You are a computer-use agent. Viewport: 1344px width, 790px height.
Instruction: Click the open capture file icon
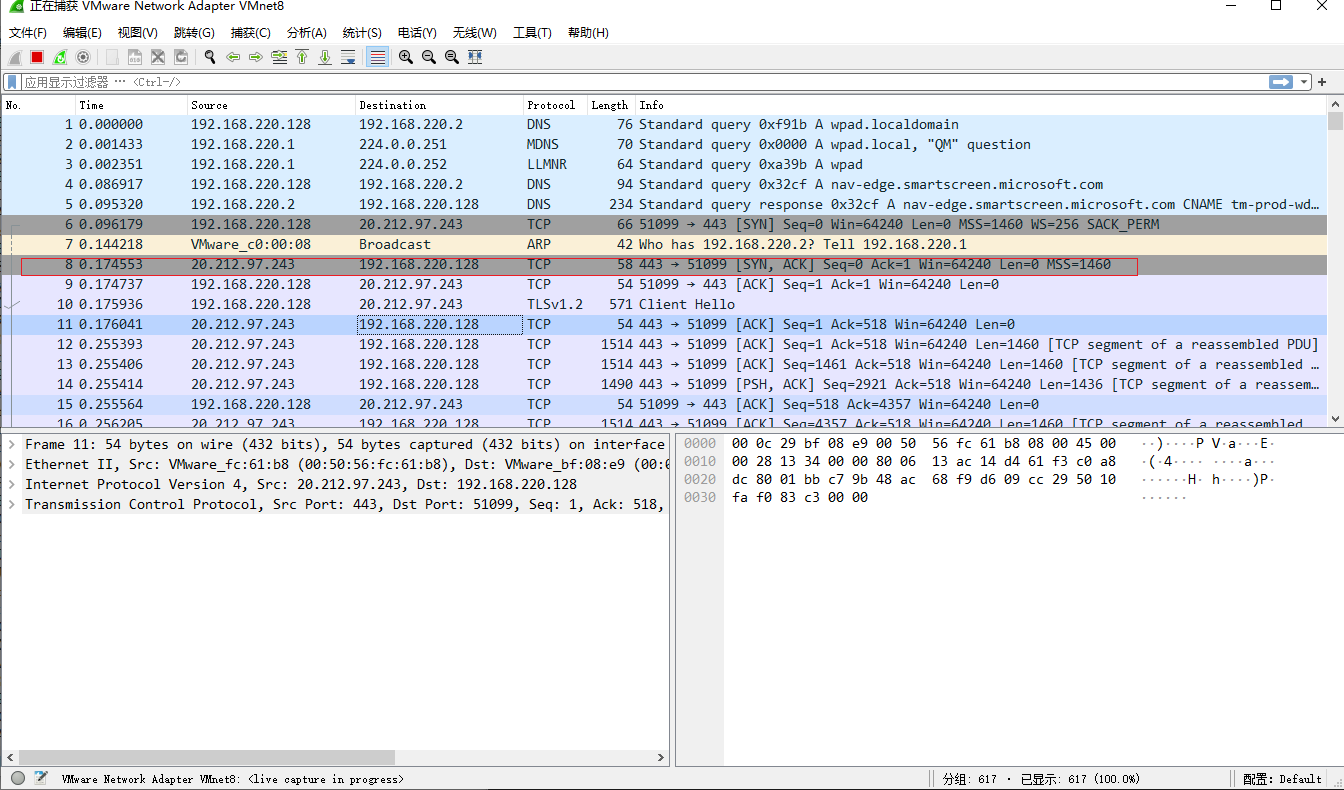coord(112,57)
